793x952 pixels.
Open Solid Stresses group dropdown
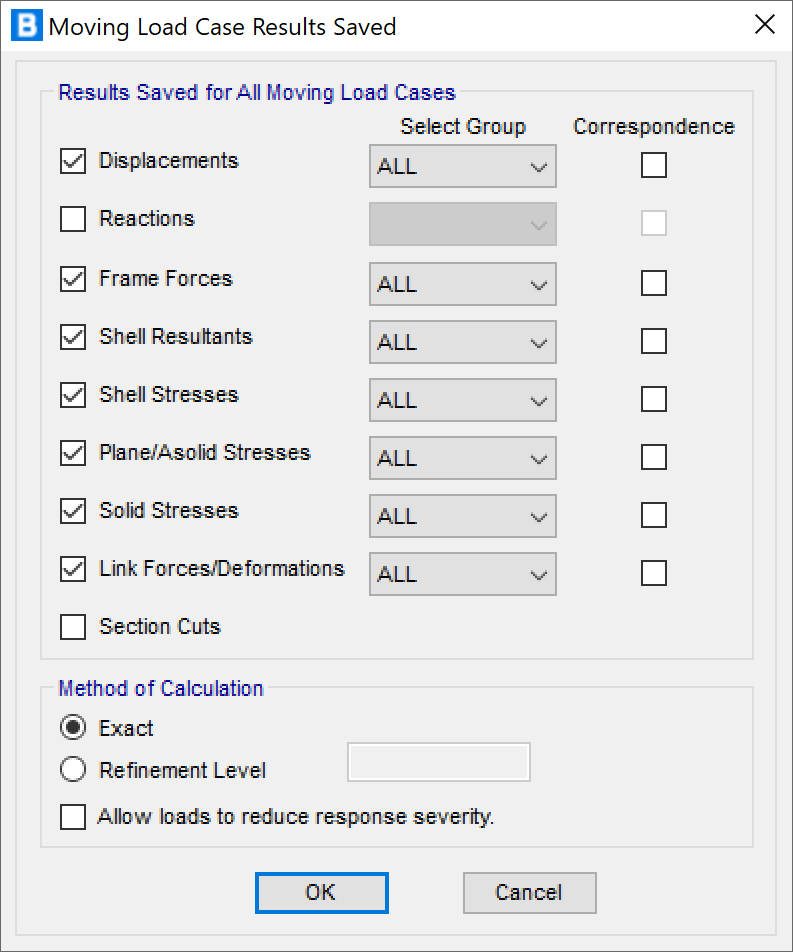[462, 517]
